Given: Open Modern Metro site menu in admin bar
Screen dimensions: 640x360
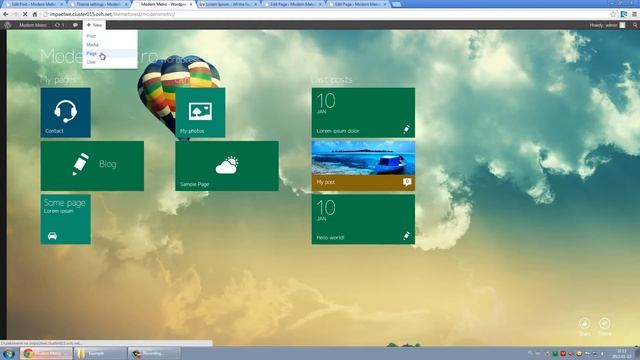Looking at the screenshot, I should point(33,25).
